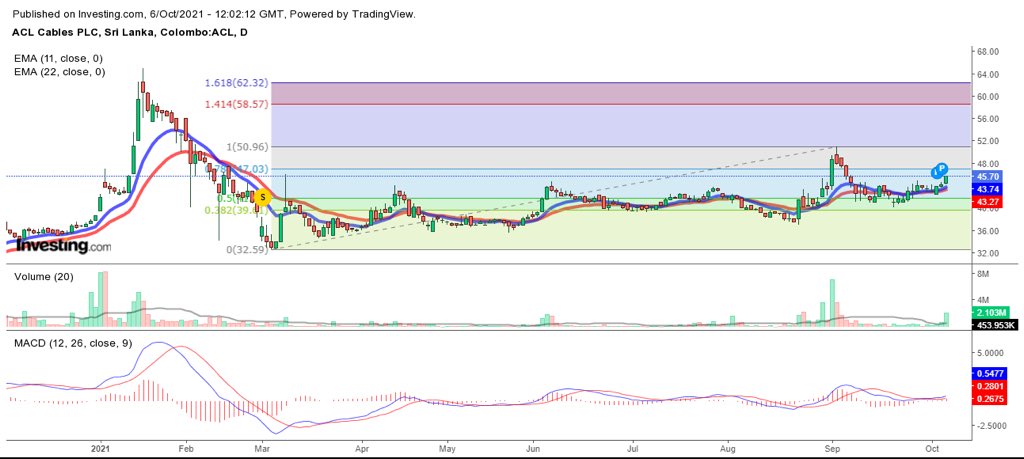Click the Oct label on time axis
Screen dimensions: 1024x459
click(931, 449)
